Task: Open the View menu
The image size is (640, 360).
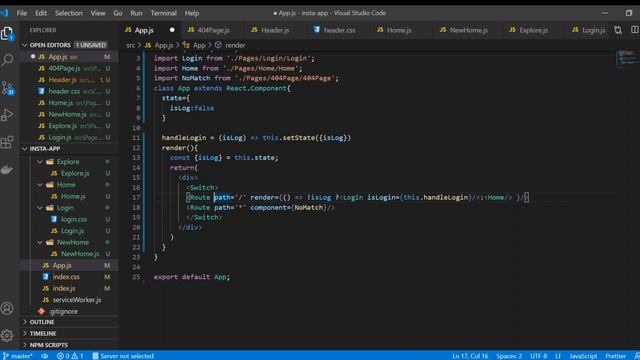Action: pyautogui.click(x=98, y=13)
